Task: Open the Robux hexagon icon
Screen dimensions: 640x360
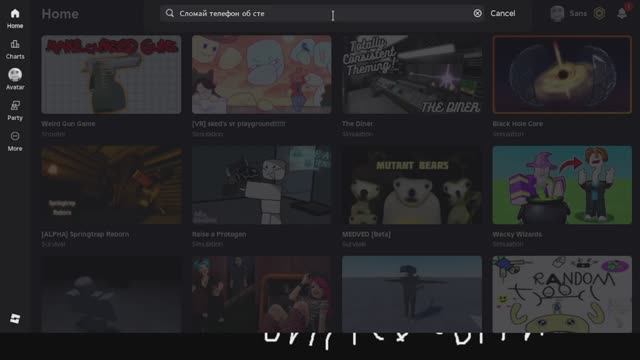Action: pyautogui.click(x=599, y=13)
